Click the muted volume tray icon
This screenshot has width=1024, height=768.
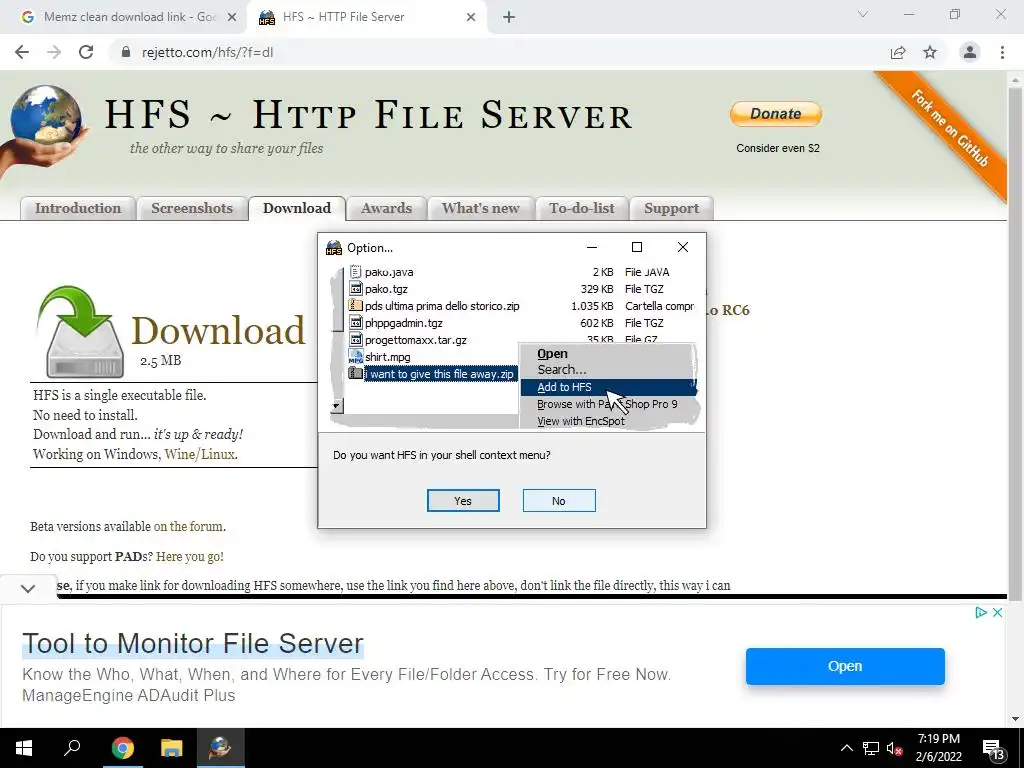pyautogui.click(x=895, y=748)
